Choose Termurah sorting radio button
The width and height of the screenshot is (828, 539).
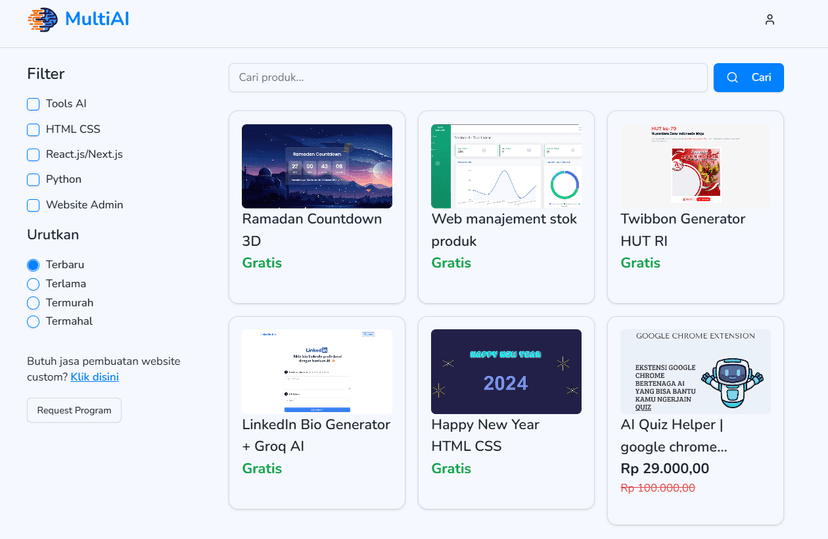coord(33,303)
